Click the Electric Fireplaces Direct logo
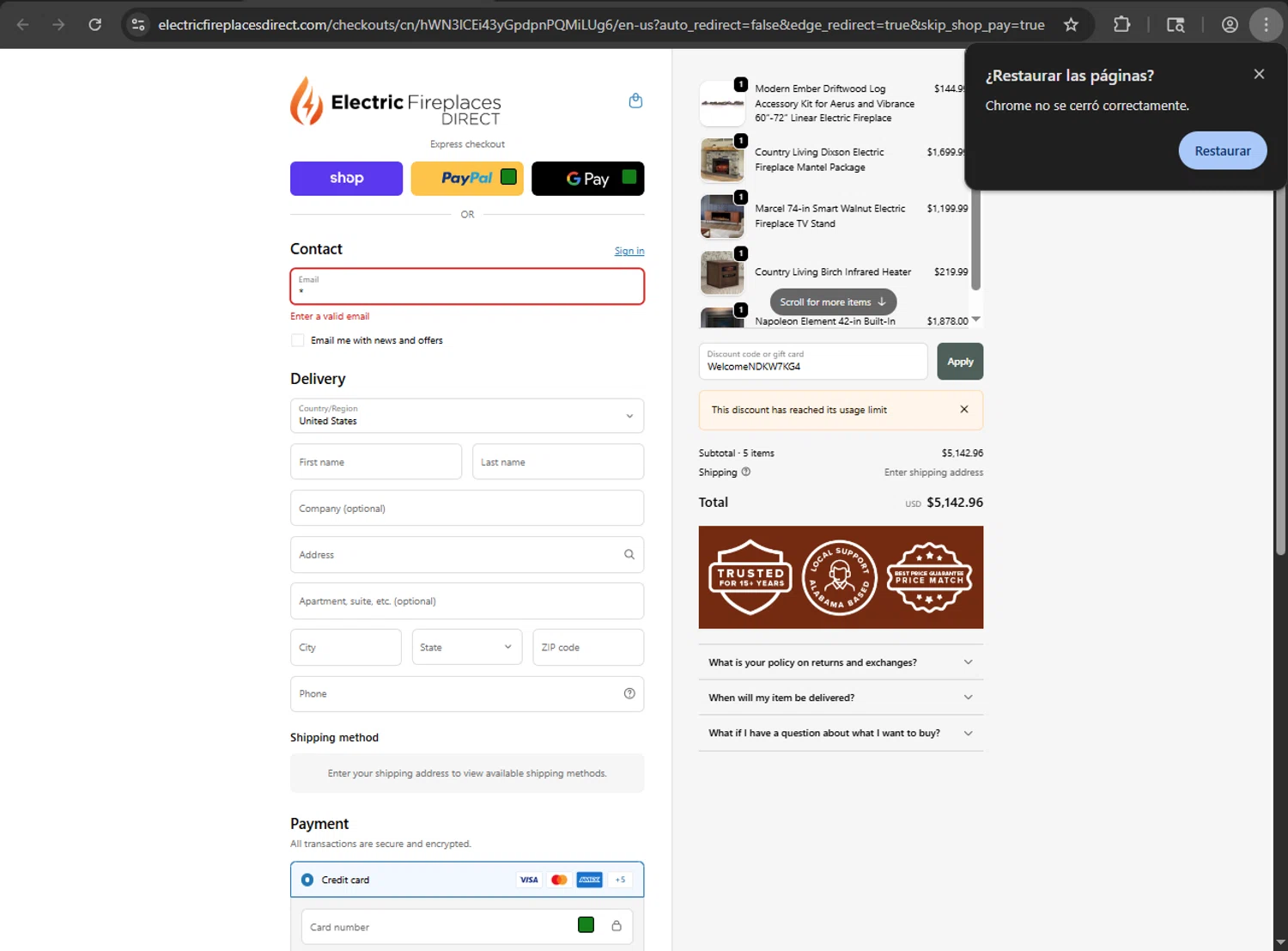Screen dimensions: 1288x951 (396, 101)
